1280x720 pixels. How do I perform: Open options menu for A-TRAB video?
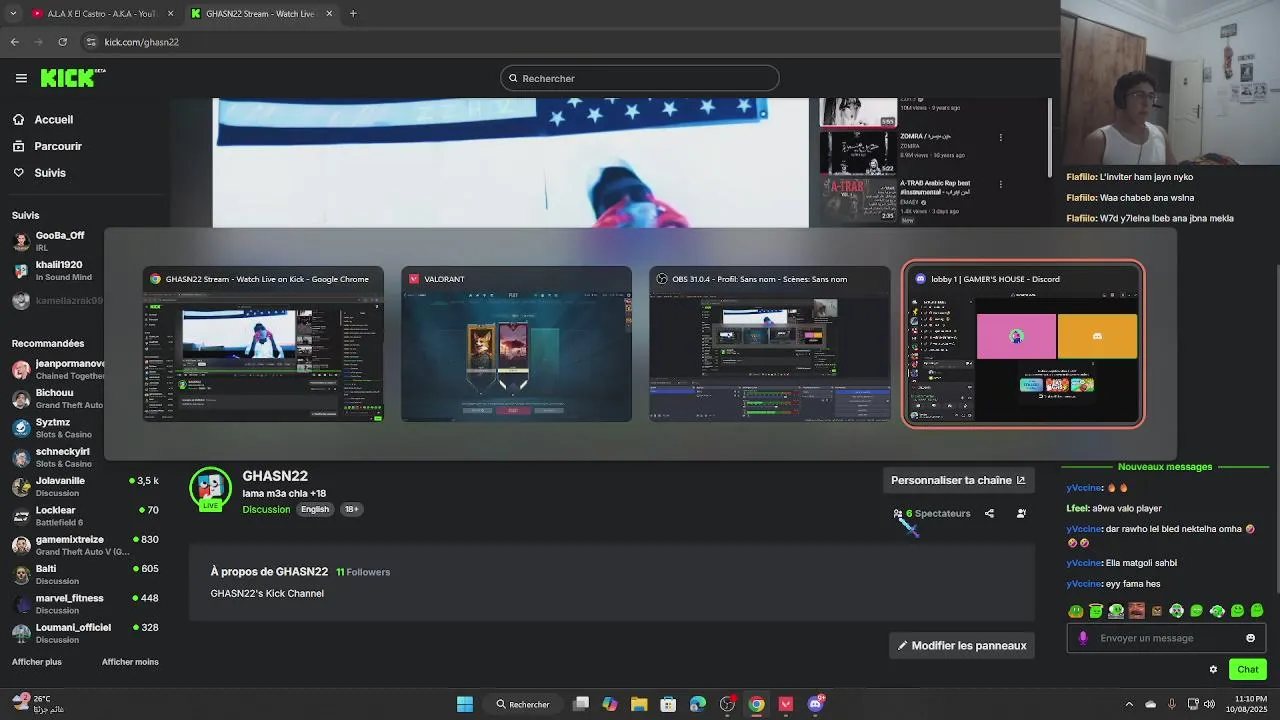[x=1000, y=185]
